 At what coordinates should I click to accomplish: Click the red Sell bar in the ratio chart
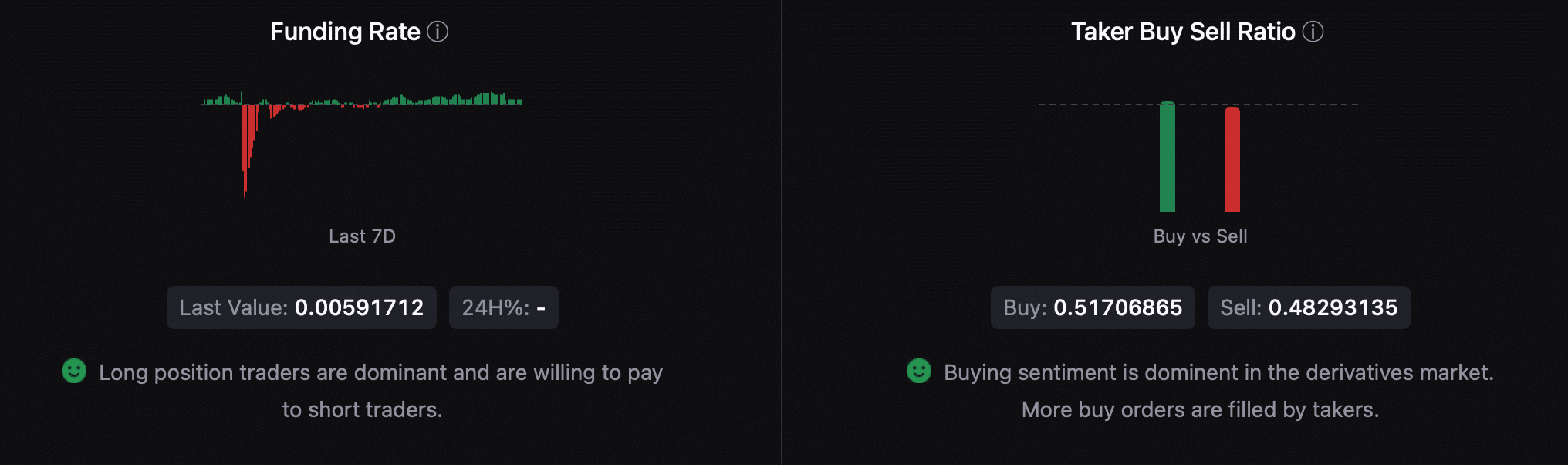coord(1232,160)
